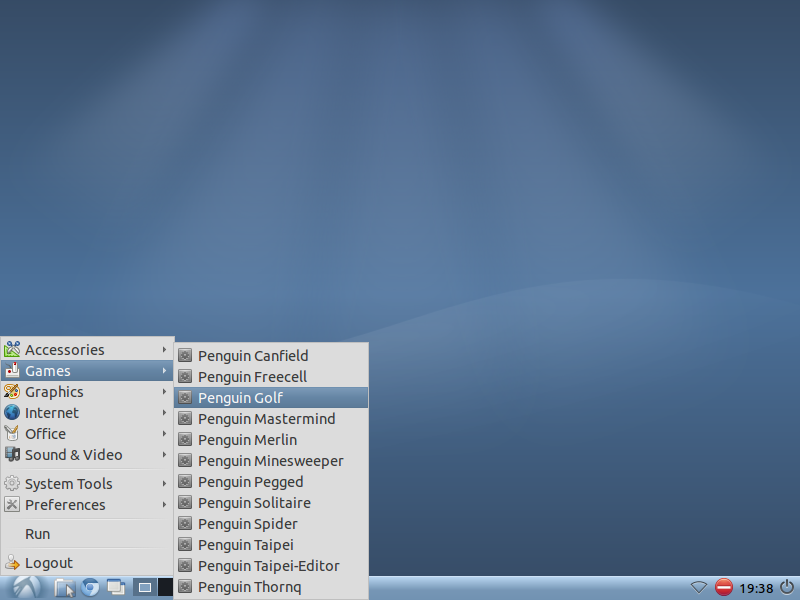Viewport: 800px width, 600px height.
Task: Expand the Office submenu arrow
Action: [x=164, y=434]
